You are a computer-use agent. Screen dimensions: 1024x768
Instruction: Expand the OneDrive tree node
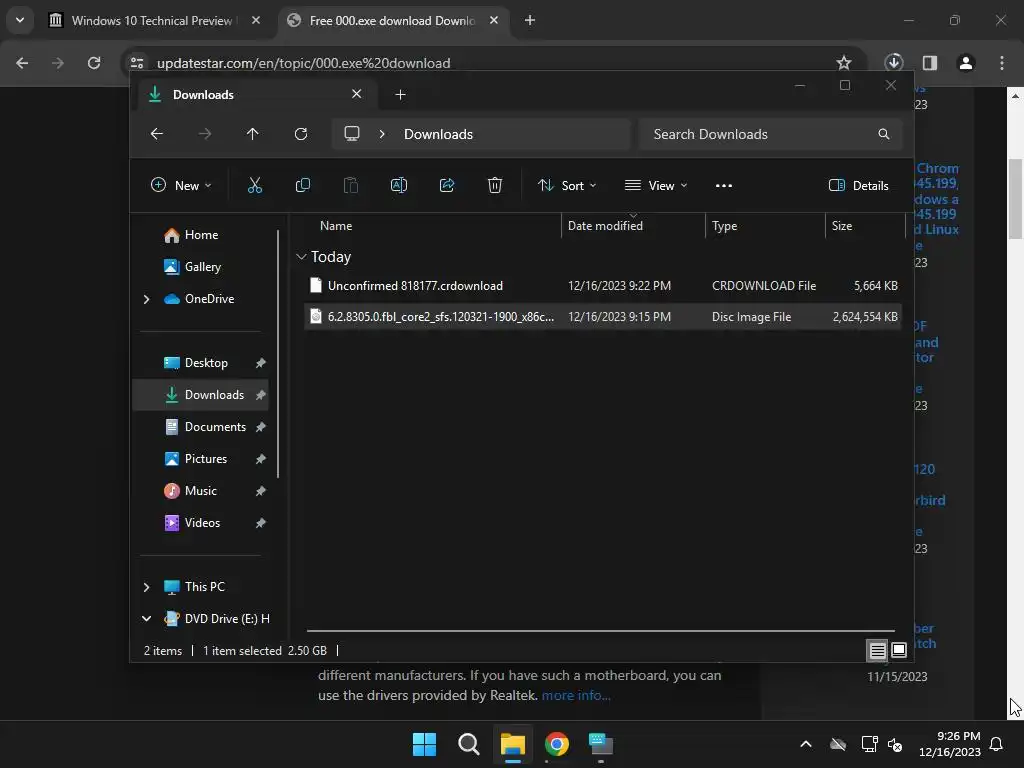pyautogui.click(x=146, y=299)
